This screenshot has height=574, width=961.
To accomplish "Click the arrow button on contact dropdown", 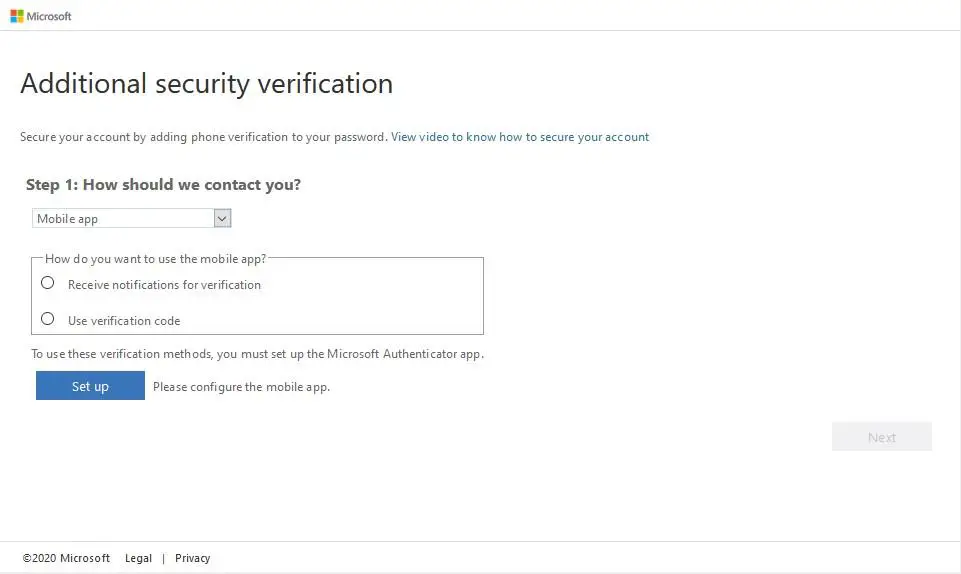I will (x=222, y=218).
